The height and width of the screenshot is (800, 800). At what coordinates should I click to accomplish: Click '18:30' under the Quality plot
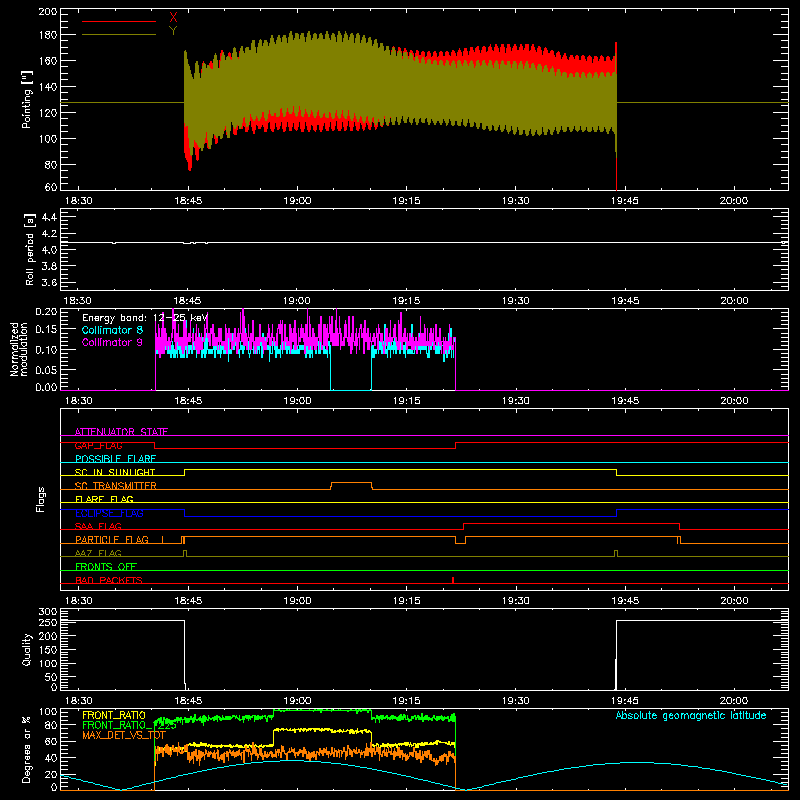(79, 701)
